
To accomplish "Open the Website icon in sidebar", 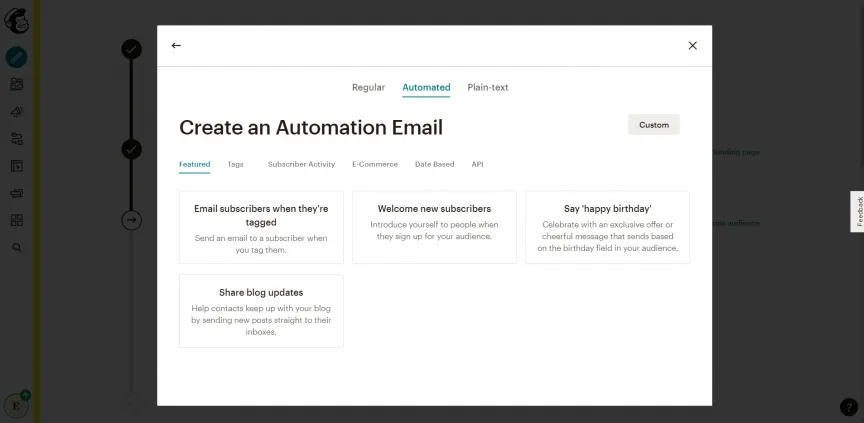I will click(17, 166).
